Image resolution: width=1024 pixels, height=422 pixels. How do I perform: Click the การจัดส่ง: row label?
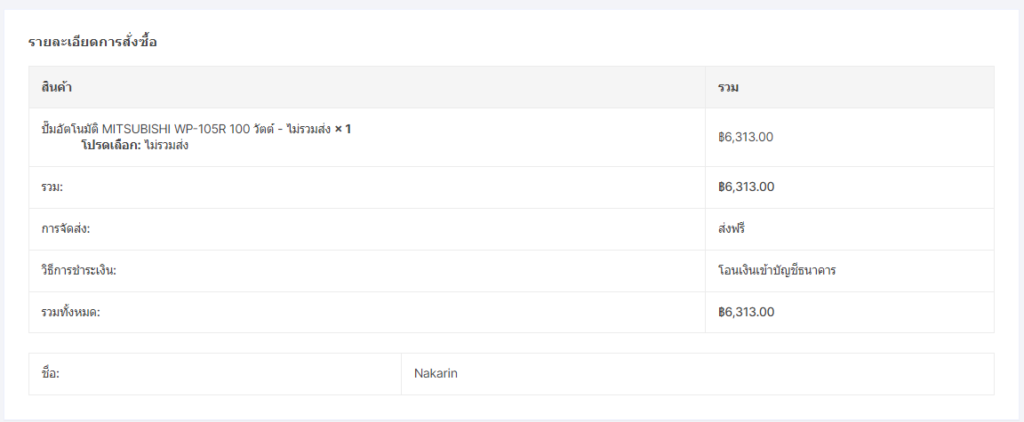pyautogui.click(x=64, y=229)
